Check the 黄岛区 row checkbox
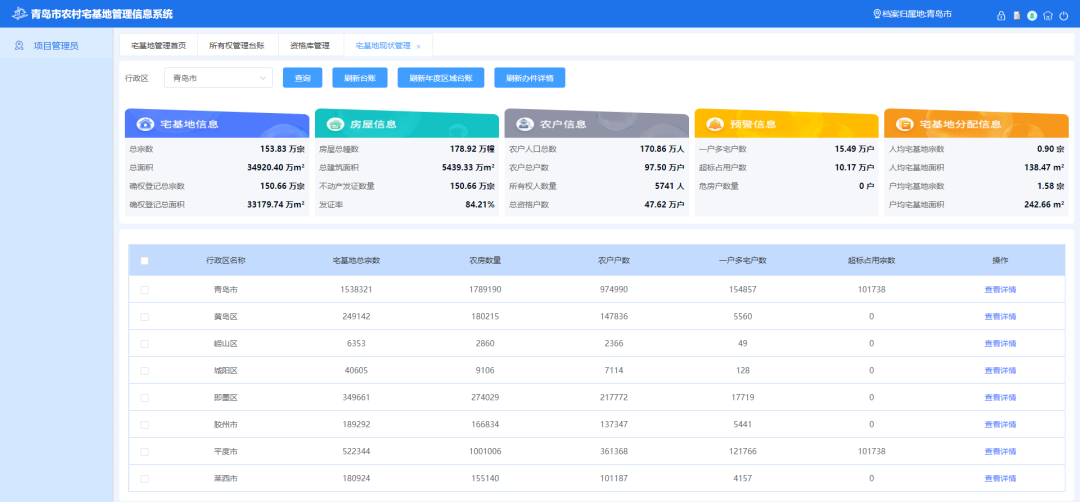 point(145,316)
